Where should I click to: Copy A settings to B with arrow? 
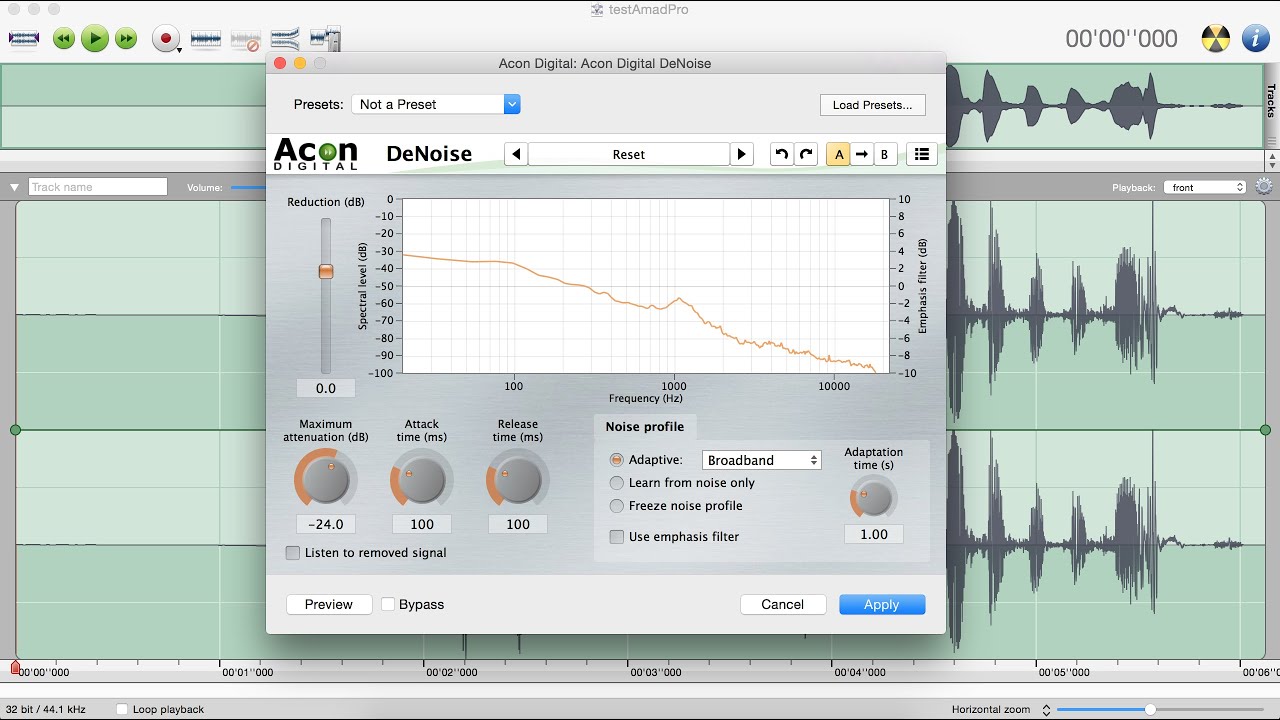coord(861,154)
